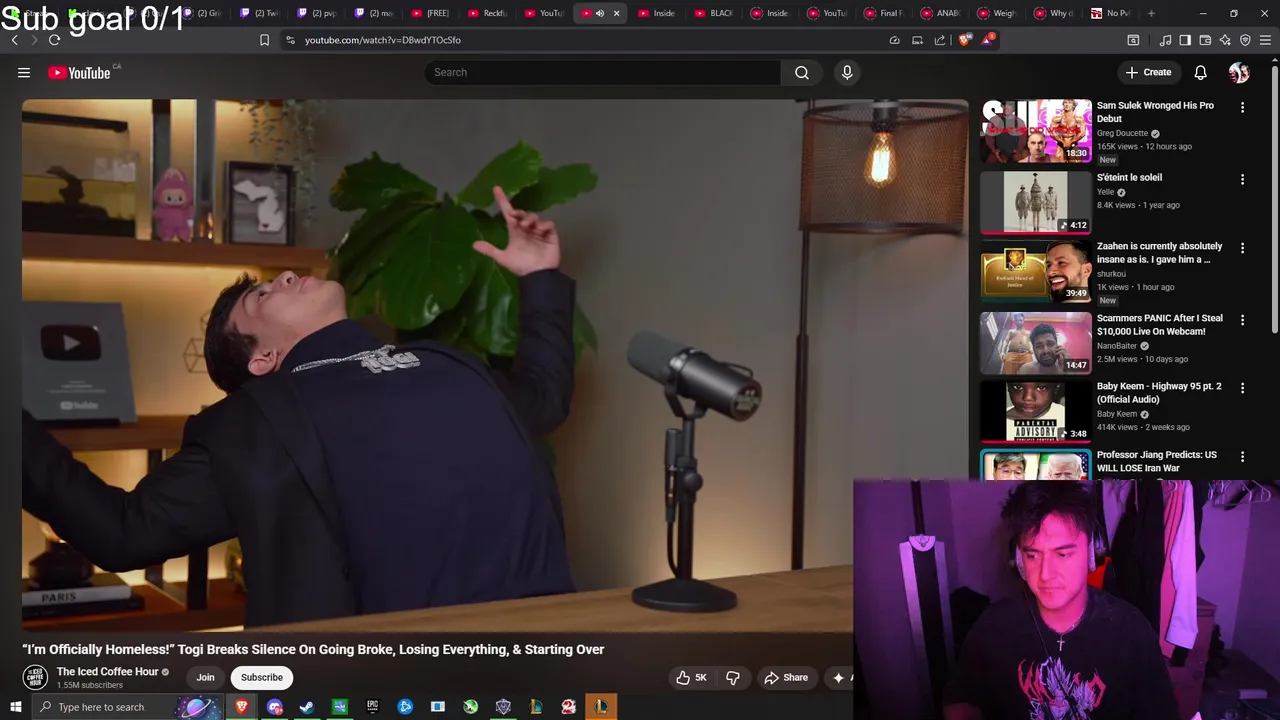Focus the YouTube search input field
The width and height of the screenshot is (1280, 720).
point(603,72)
